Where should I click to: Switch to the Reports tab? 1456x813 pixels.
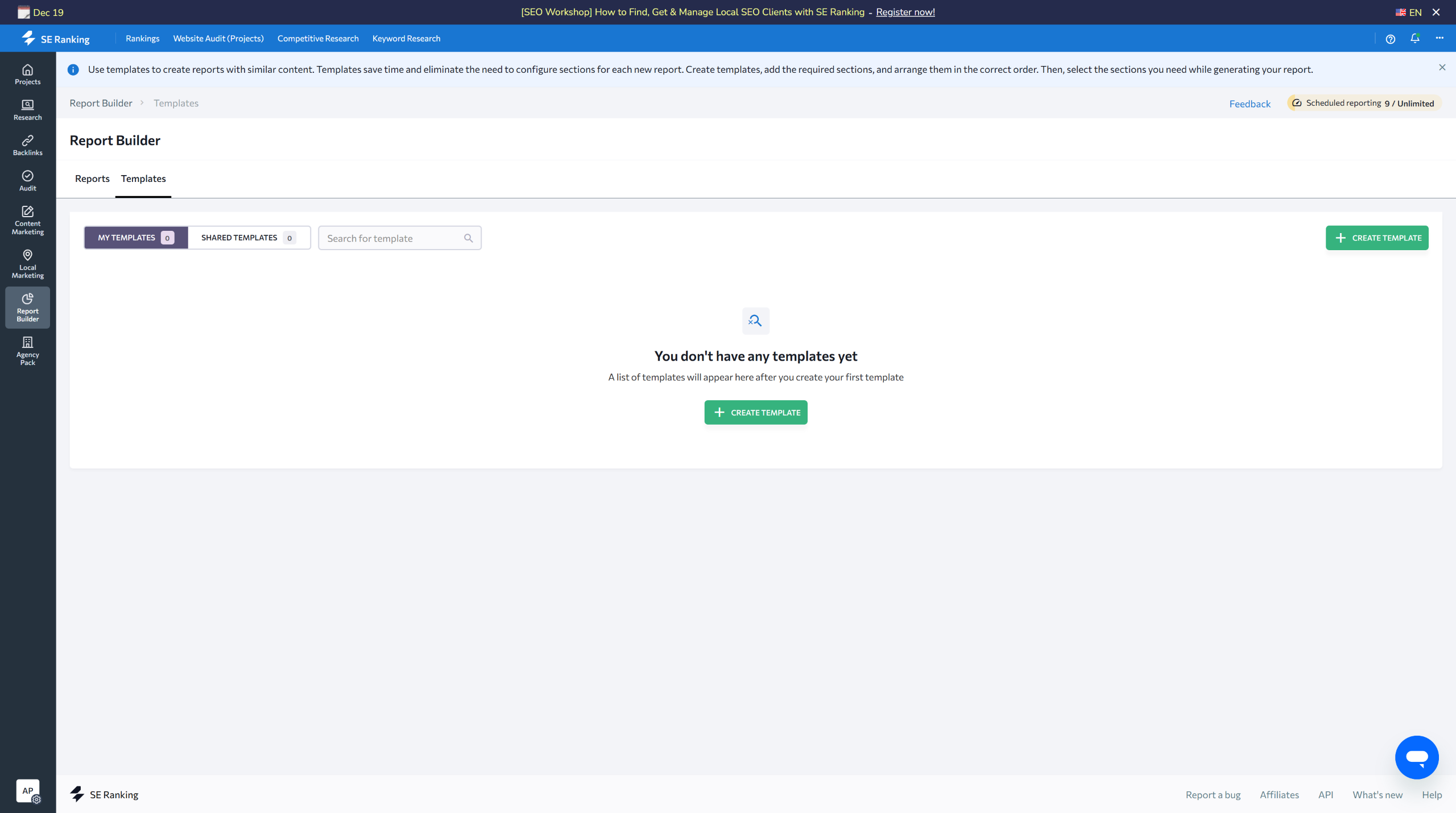pos(92,179)
